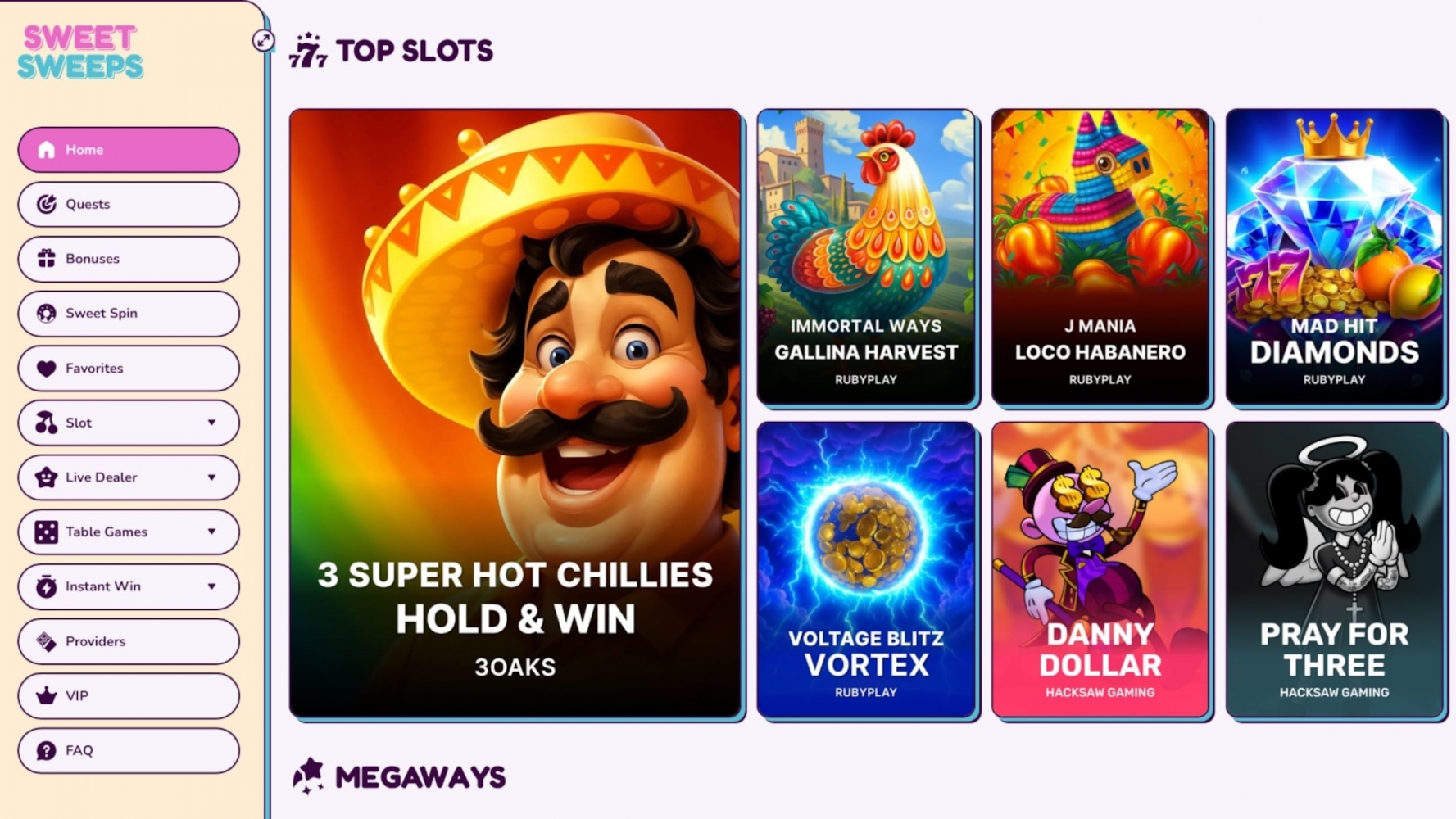Click the VIP crown icon
This screenshot has width=1456, height=819.
pos(47,696)
